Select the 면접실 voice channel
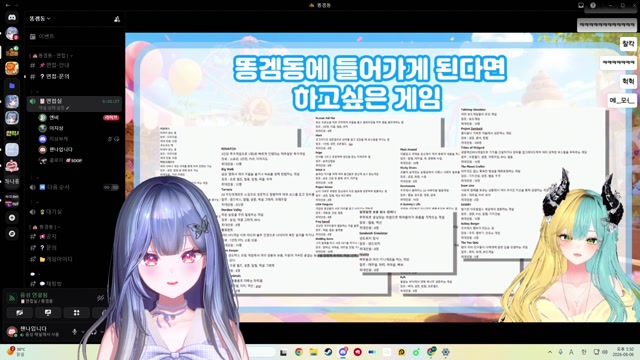 tap(74, 104)
